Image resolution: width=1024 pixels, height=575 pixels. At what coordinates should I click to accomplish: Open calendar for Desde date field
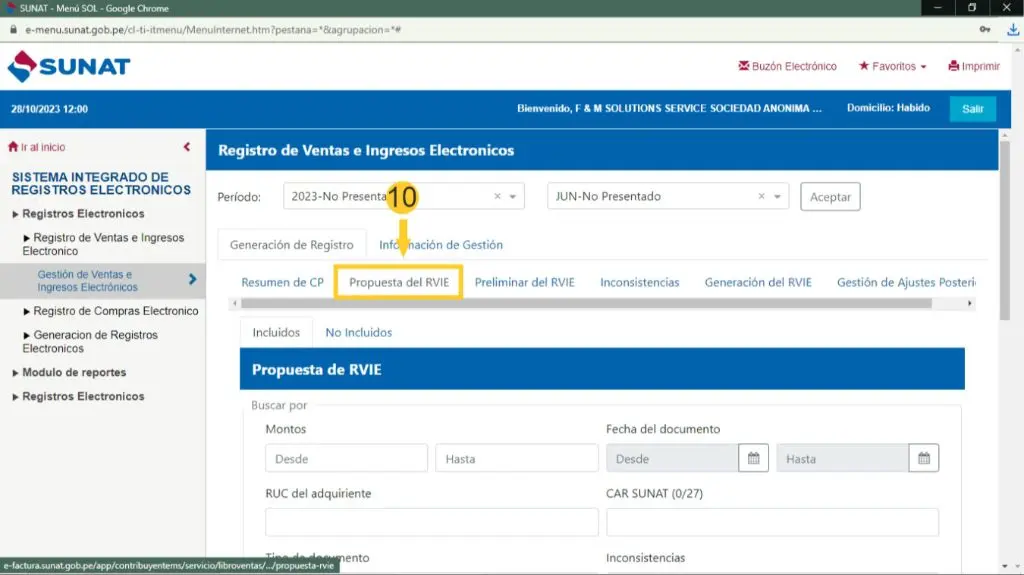pos(753,459)
